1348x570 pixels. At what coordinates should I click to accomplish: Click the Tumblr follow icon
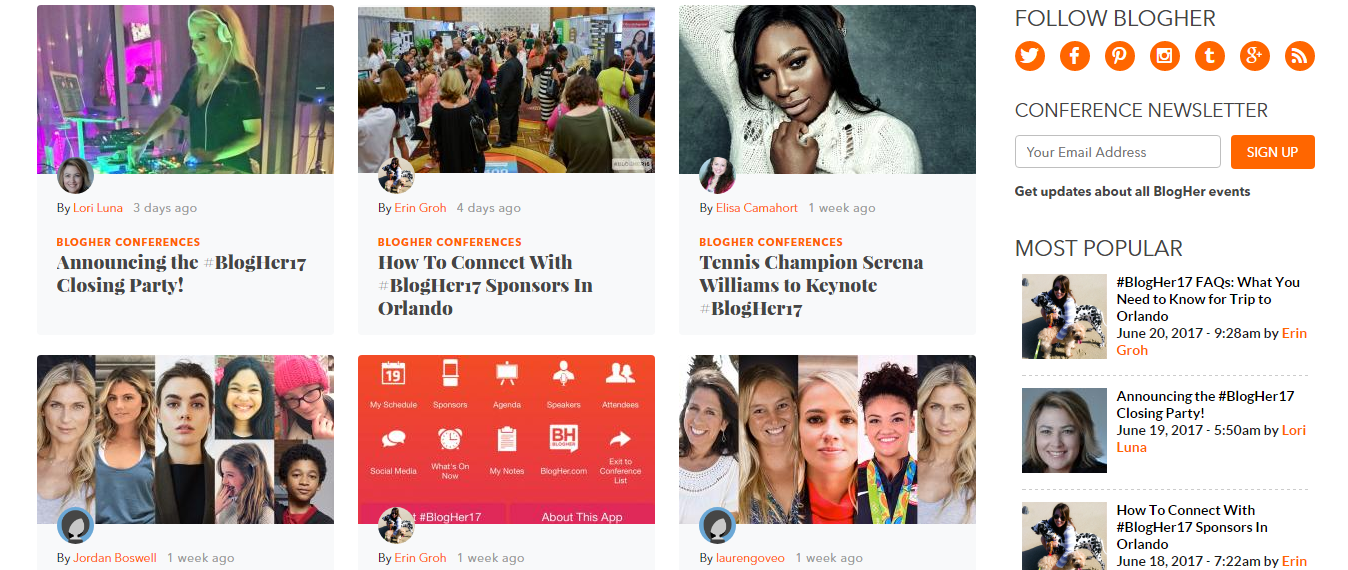click(x=1210, y=56)
